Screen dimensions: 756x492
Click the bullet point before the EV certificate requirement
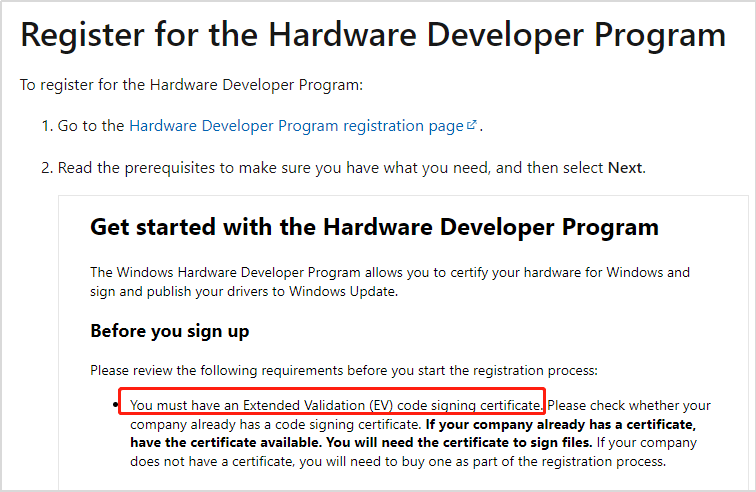tap(116, 405)
